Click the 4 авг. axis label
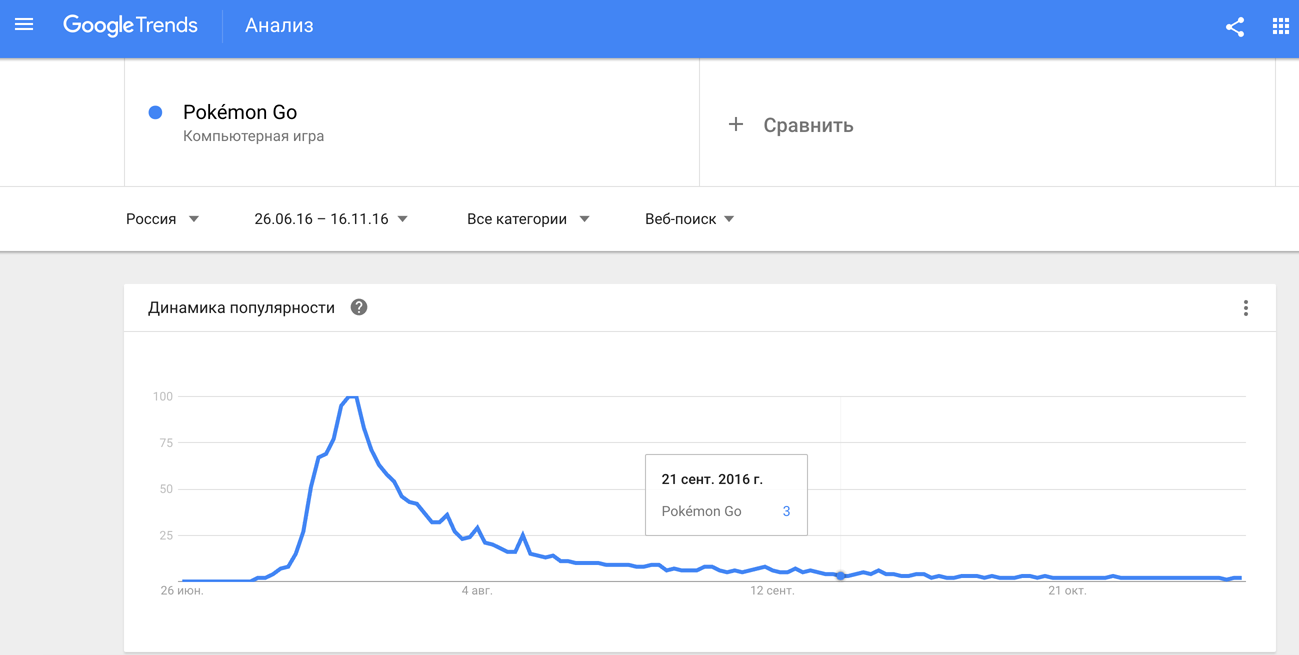The width and height of the screenshot is (1299, 655). [x=477, y=591]
